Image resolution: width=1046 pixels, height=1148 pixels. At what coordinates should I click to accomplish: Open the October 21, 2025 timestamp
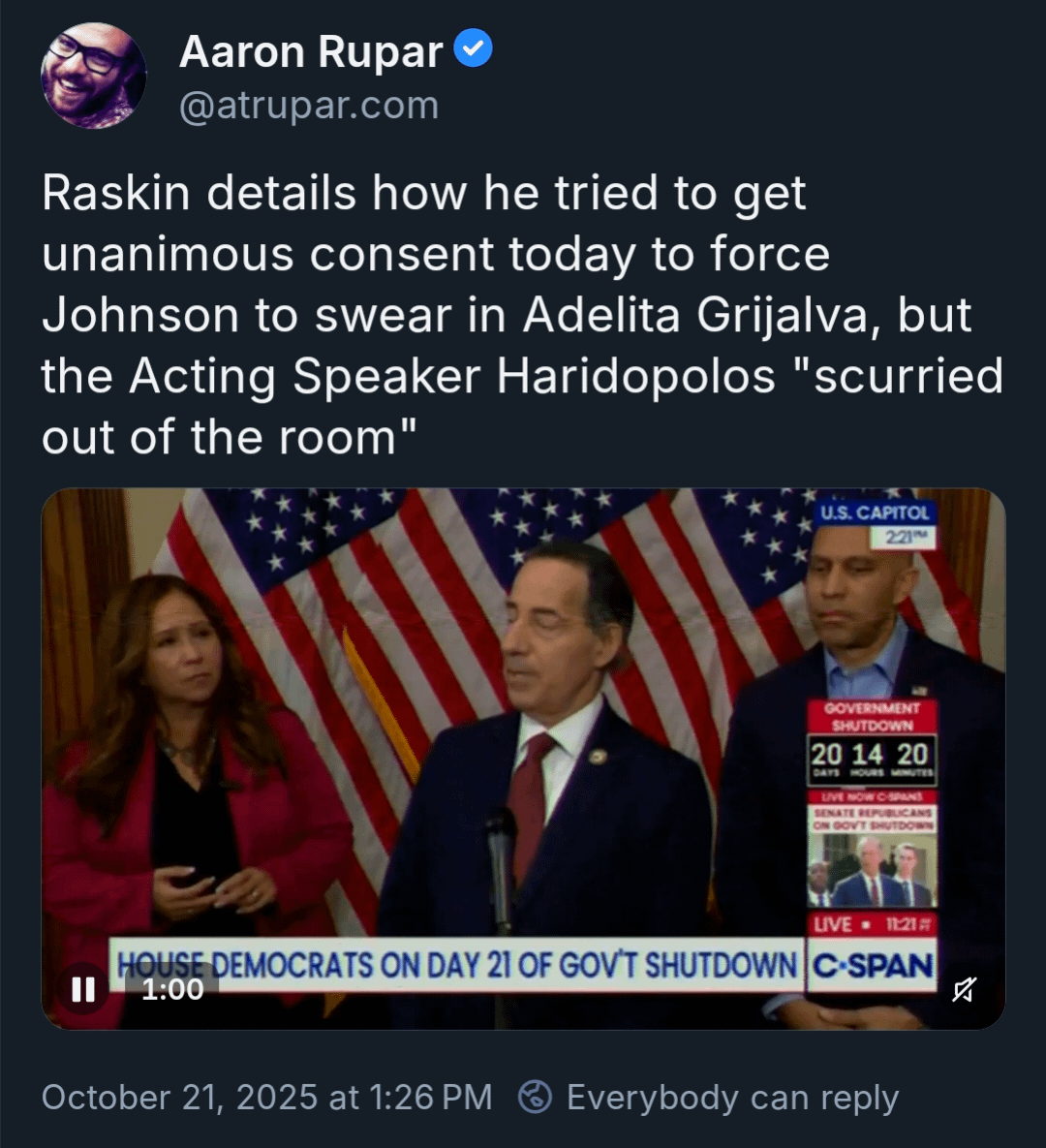click(266, 1097)
